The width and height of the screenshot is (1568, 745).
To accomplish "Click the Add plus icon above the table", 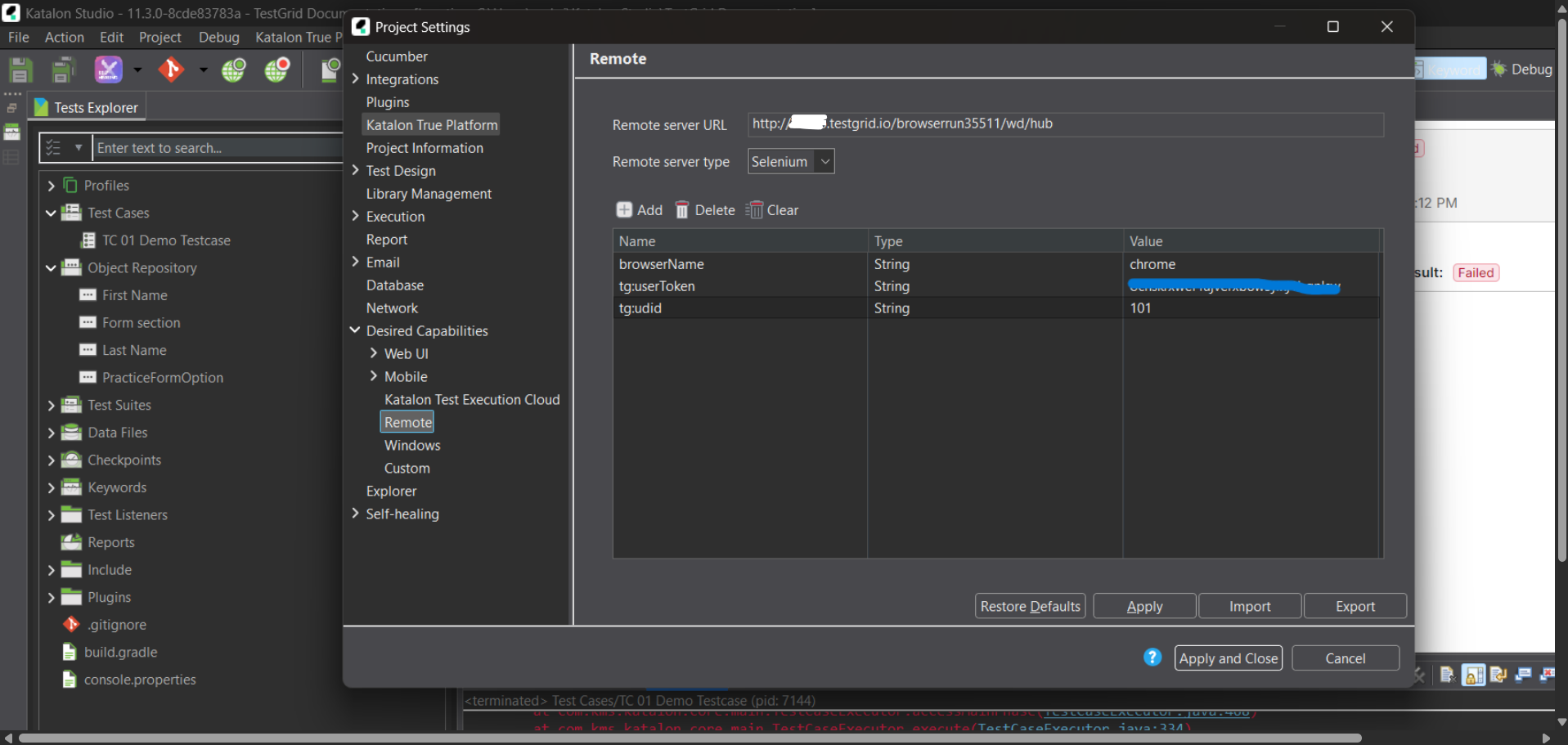I will pyautogui.click(x=624, y=210).
